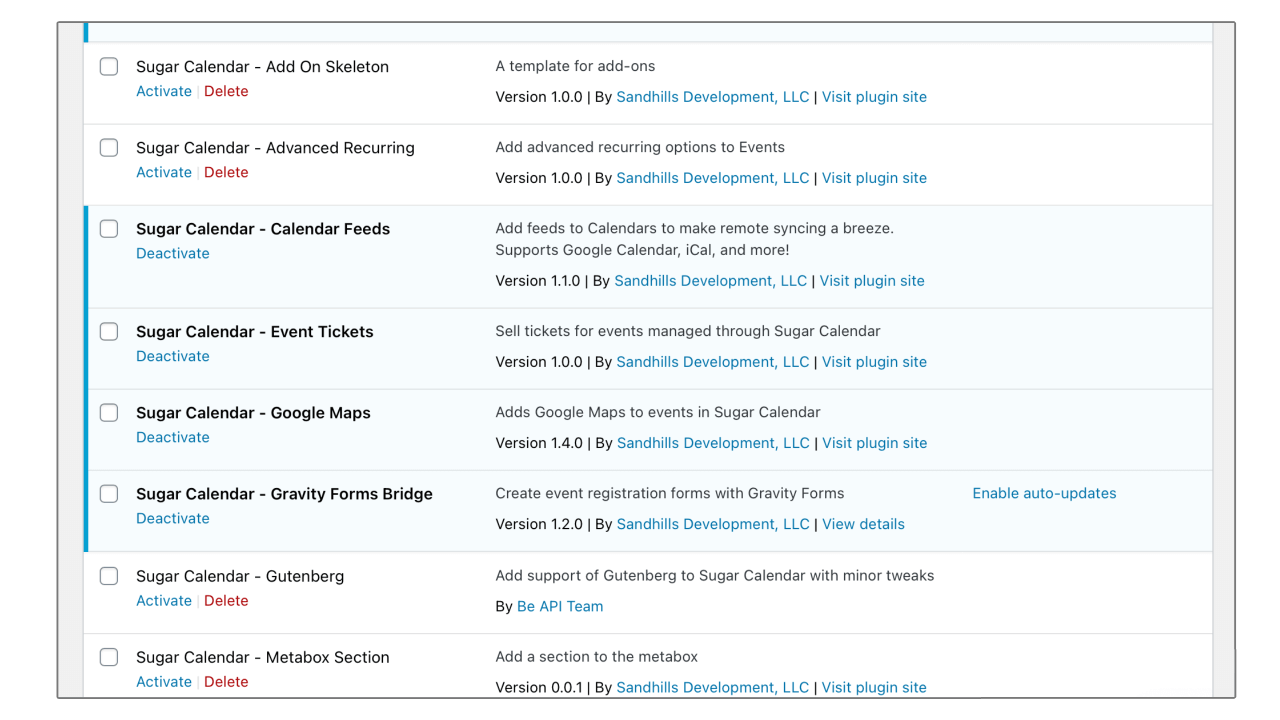This screenshot has height=720, width=1280.
Task: Activate the Gutenberg plugin
Action: [163, 600]
